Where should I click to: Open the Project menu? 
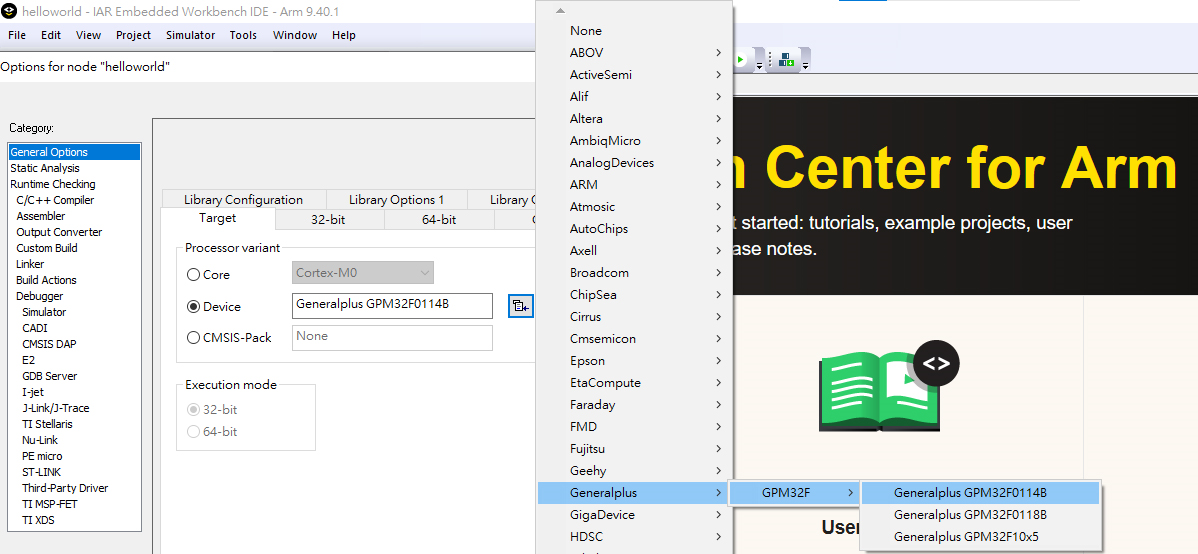click(134, 35)
